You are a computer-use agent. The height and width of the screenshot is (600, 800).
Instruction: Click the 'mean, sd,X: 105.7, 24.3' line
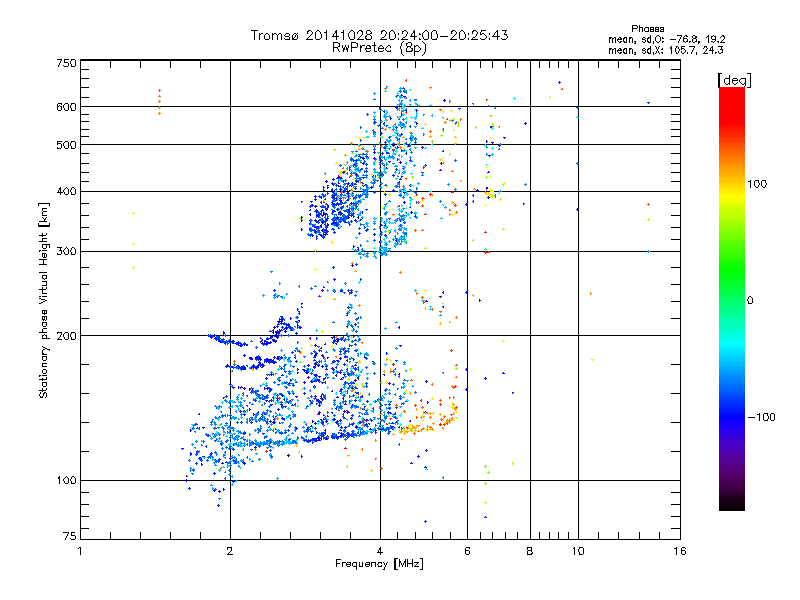[x=665, y=50]
